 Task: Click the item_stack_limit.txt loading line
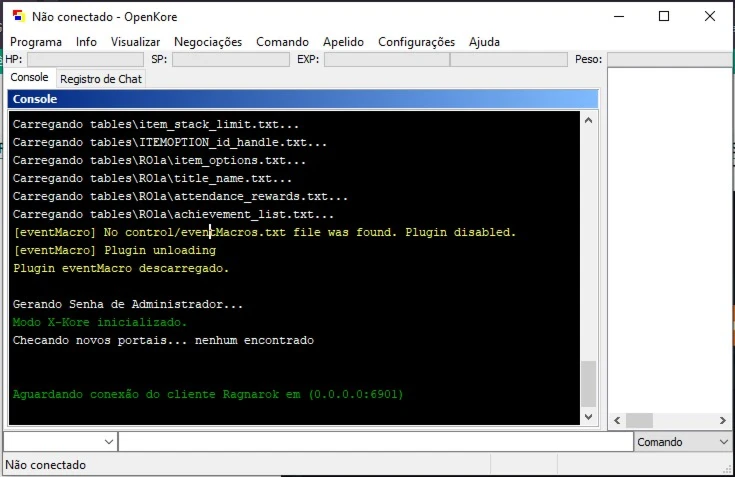pos(156,125)
